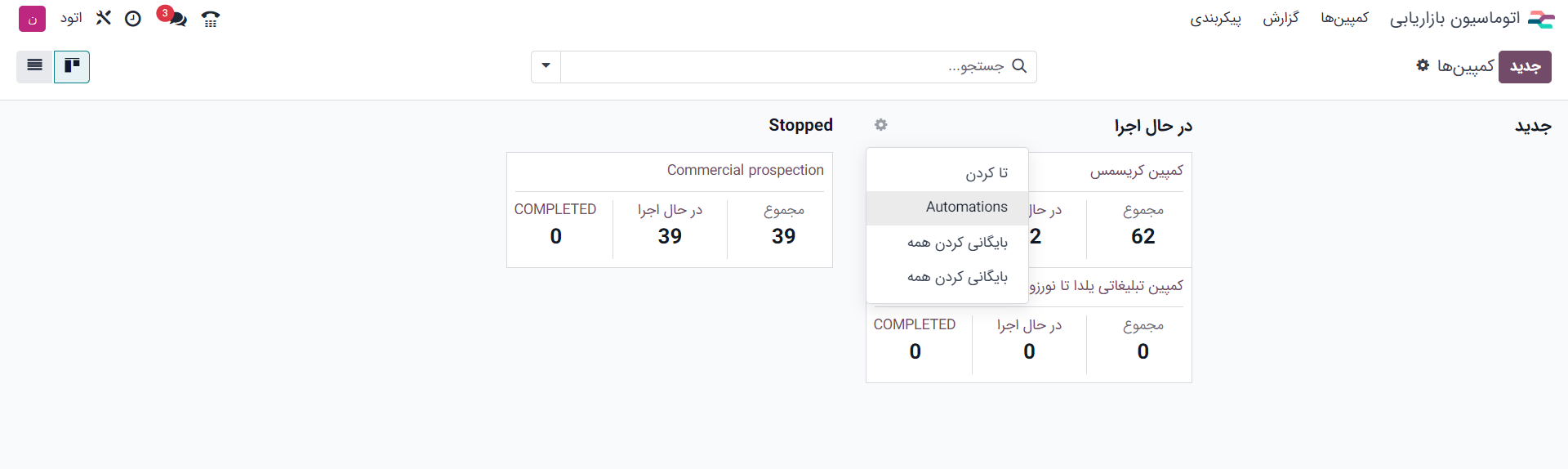Click the user avatar icon
Viewport: 1568px width, 469px height.
tap(32, 18)
